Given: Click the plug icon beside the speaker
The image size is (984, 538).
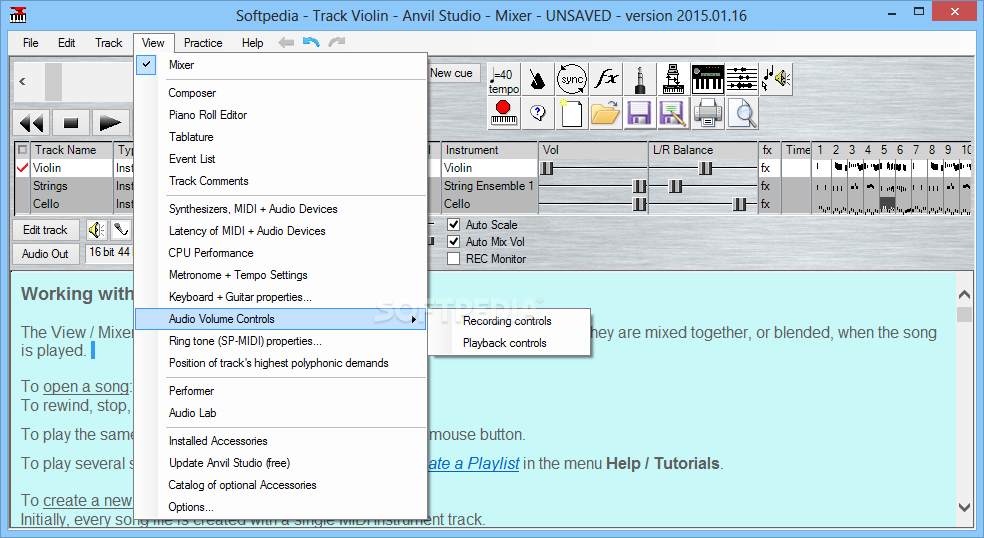Looking at the screenshot, I should tap(120, 230).
